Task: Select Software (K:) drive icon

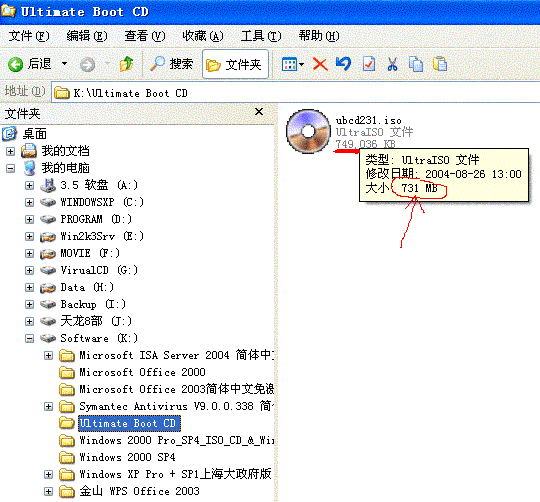Action: pos(48,338)
